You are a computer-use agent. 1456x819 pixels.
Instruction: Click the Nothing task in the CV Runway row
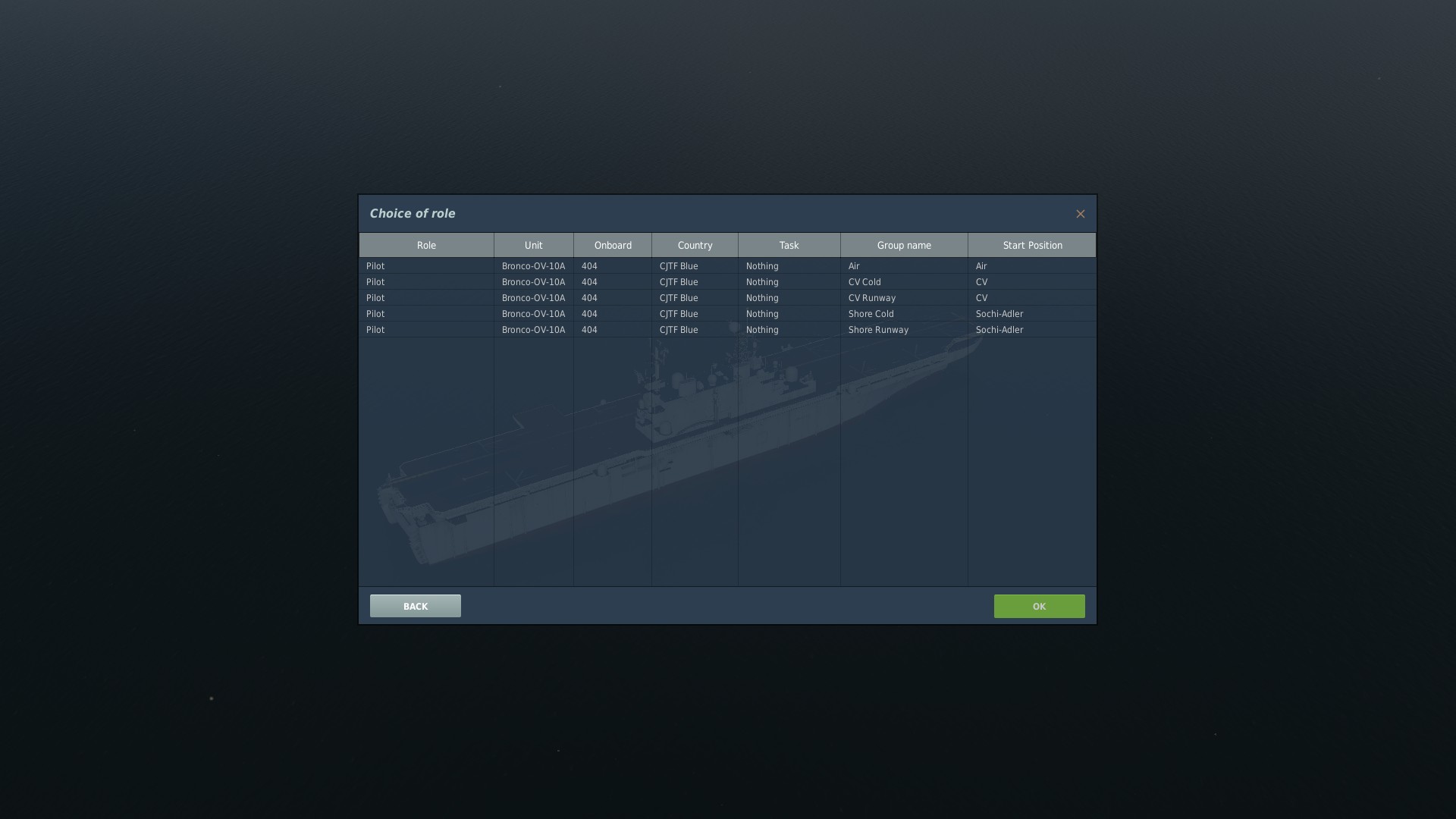[x=761, y=298]
